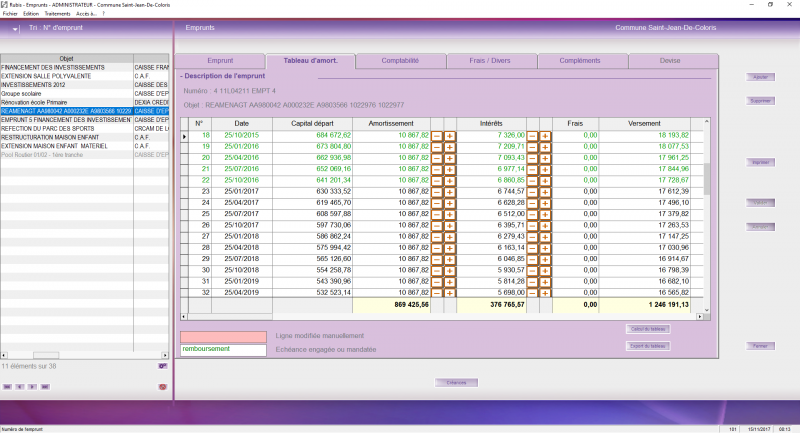Increase intérêts on row 27

[x=545, y=237]
